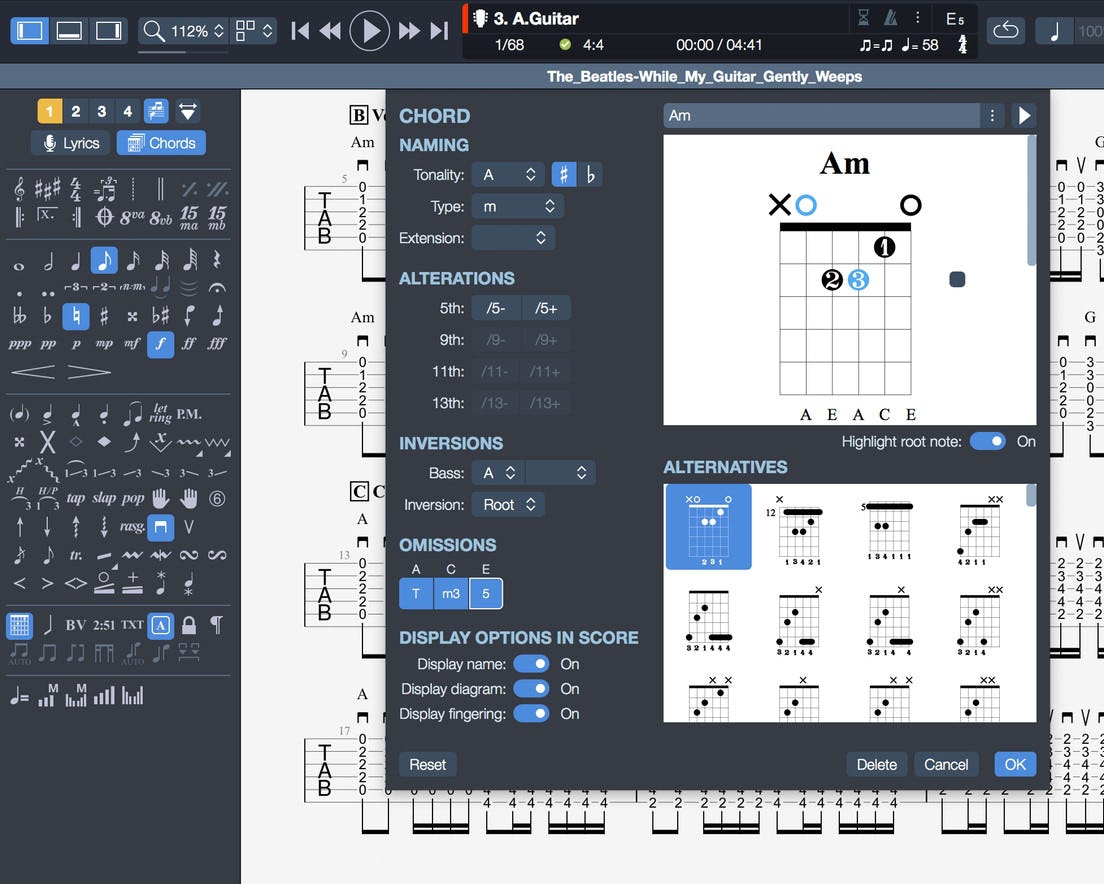Viewport: 1104px width, 884px height.
Task: Apply the palm mute P.M. effect
Action: point(189,414)
